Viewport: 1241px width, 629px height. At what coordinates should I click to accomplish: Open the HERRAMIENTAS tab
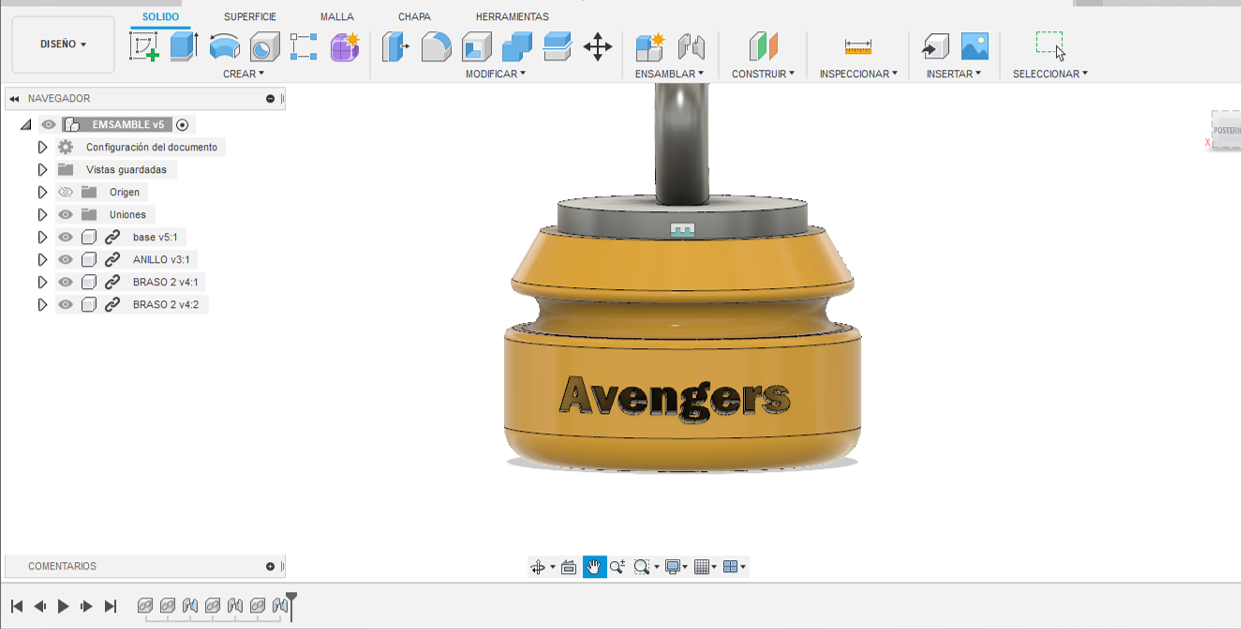coord(512,17)
